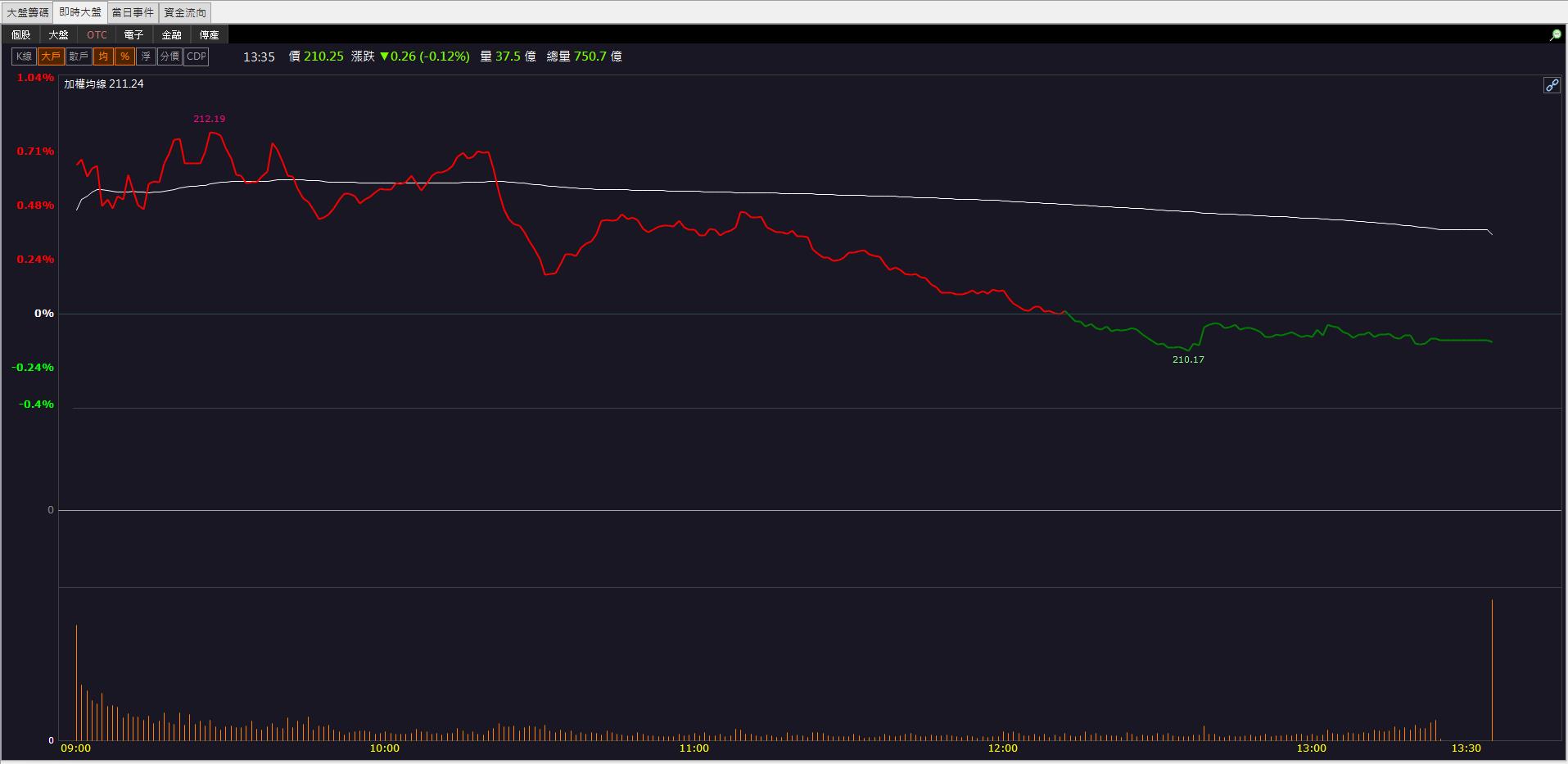1568x764 pixels.
Task: Click the 加權均線 211.24 label
Action: [104, 84]
